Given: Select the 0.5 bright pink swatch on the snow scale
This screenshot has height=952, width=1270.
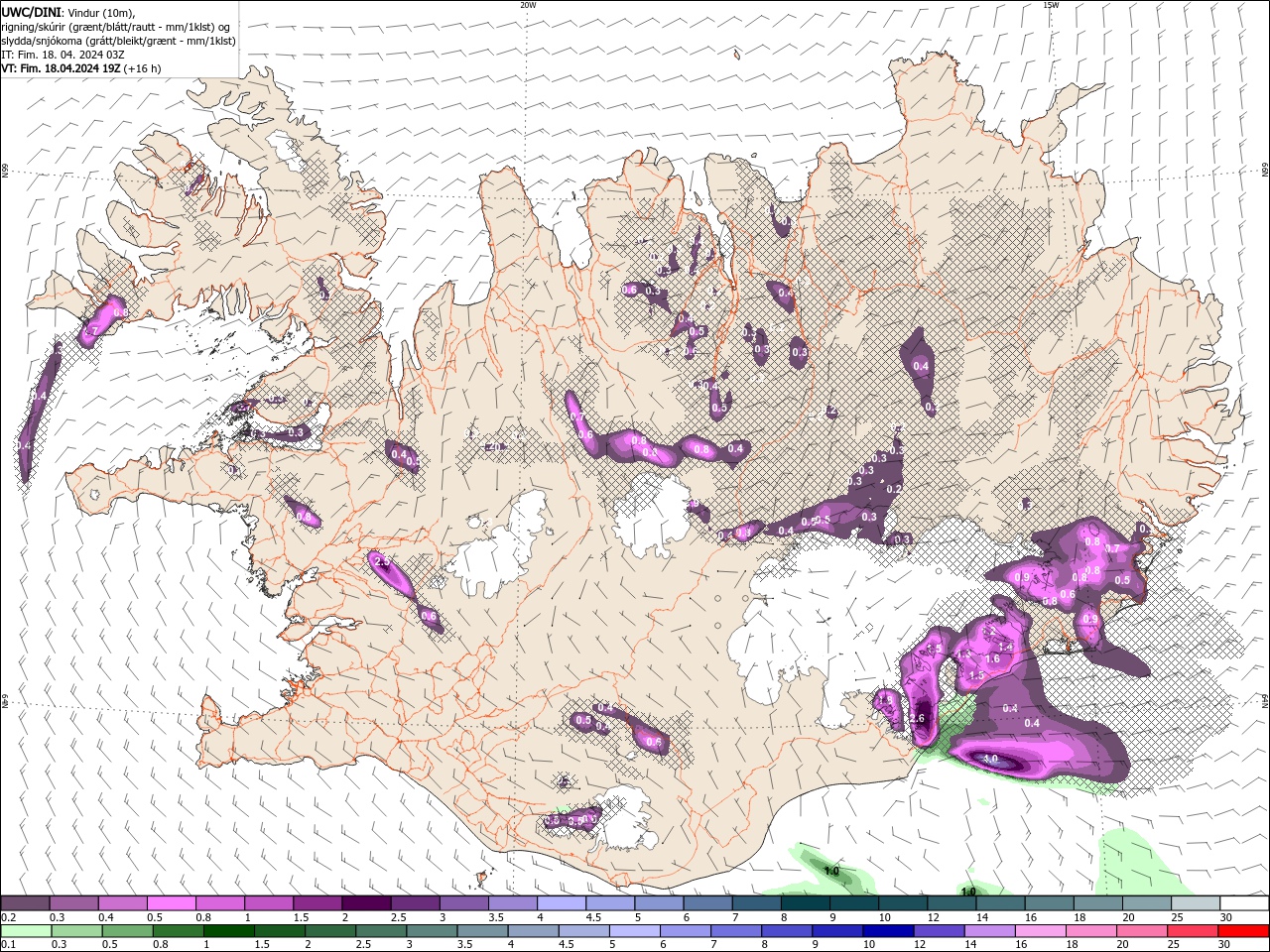Looking at the screenshot, I should point(171,903).
